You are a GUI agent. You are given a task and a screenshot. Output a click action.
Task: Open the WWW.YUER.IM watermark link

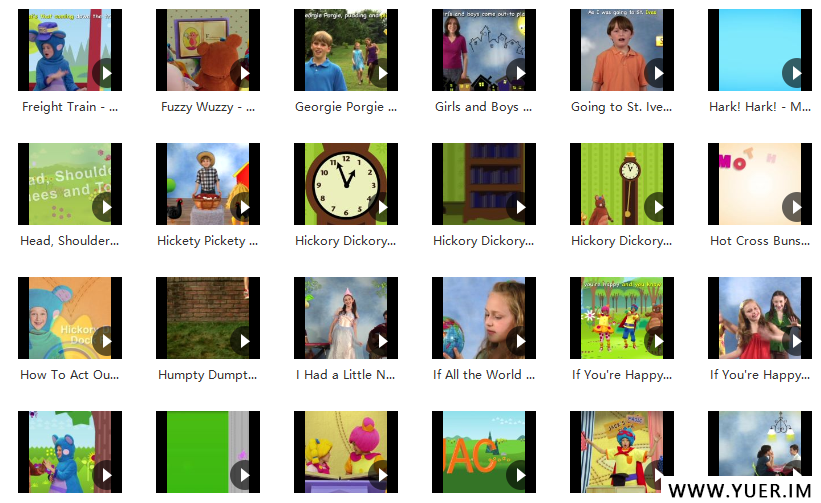pyautogui.click(x=741, y=491)
